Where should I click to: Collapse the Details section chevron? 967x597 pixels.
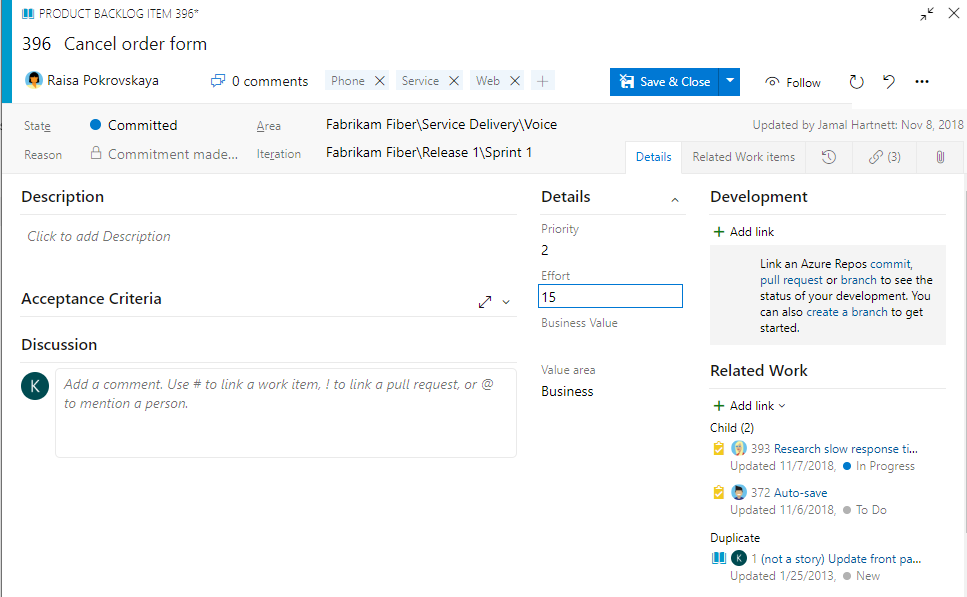click(x=675, y=198)
